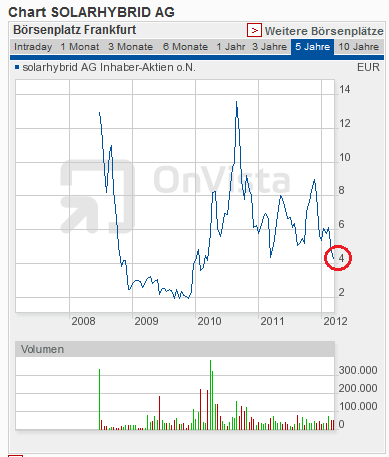Click the 2009 label on time axis
The image size is (389, 457).
click(x=146, y=321)
